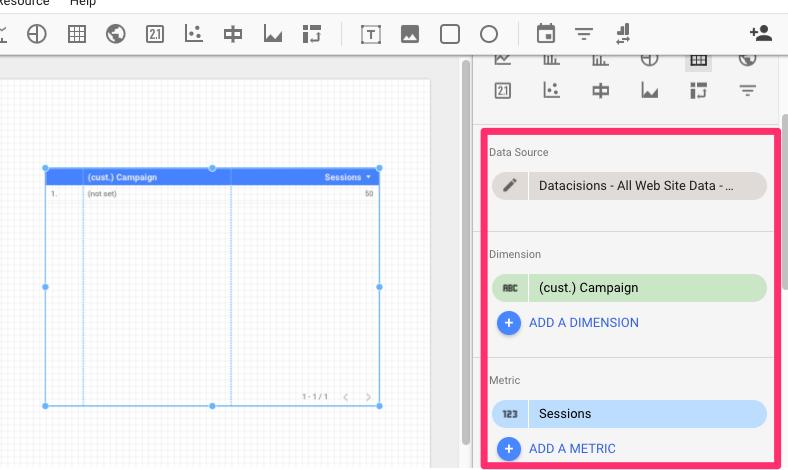The width and height of the screenshot is (788, 470).
Task: Switch chart type to scatter in side panel
Action: click(551, 90)
